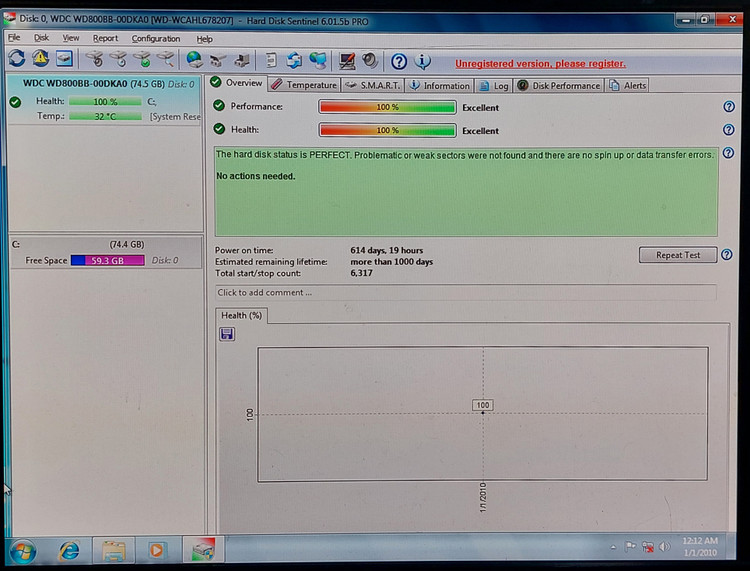Click the Repeat Test button

click(678, 255)
